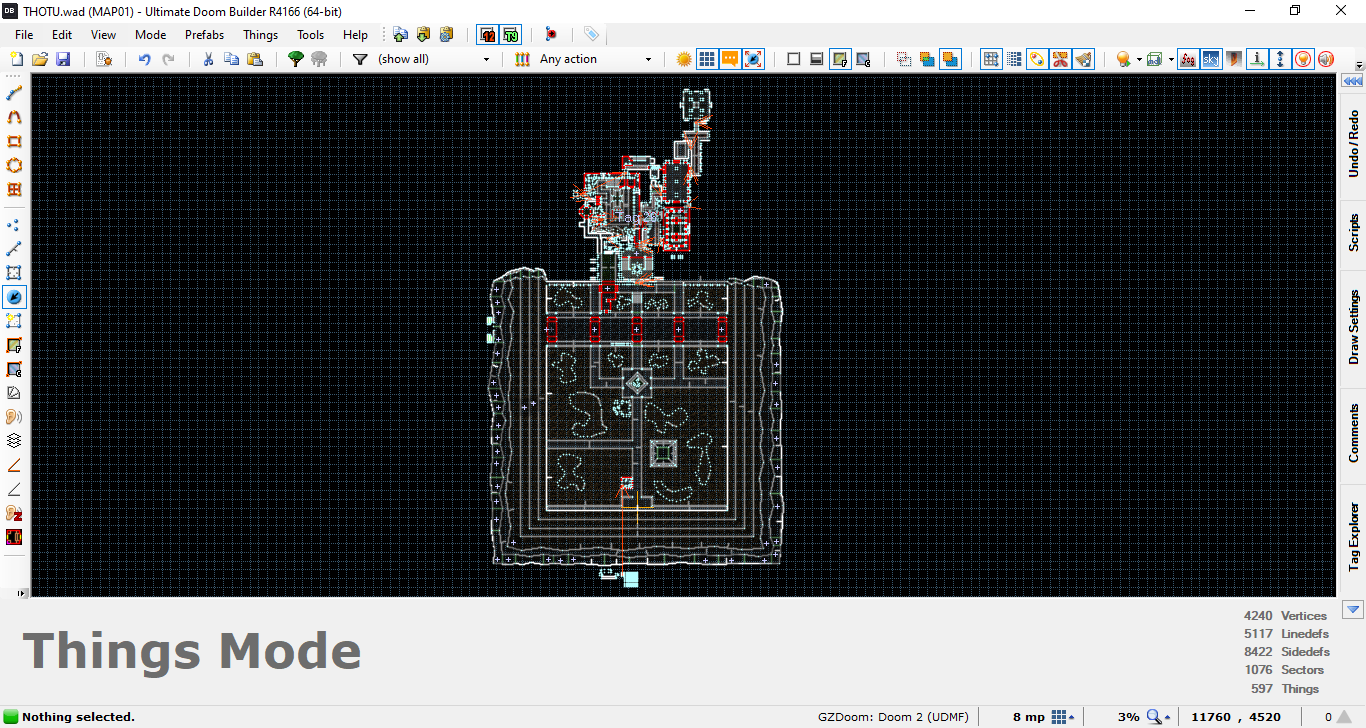Image resolution: width=1366 pixels, height=728 pixels.
Task: Toggle sound mute speaker icon
Action: coord(1327,59)
